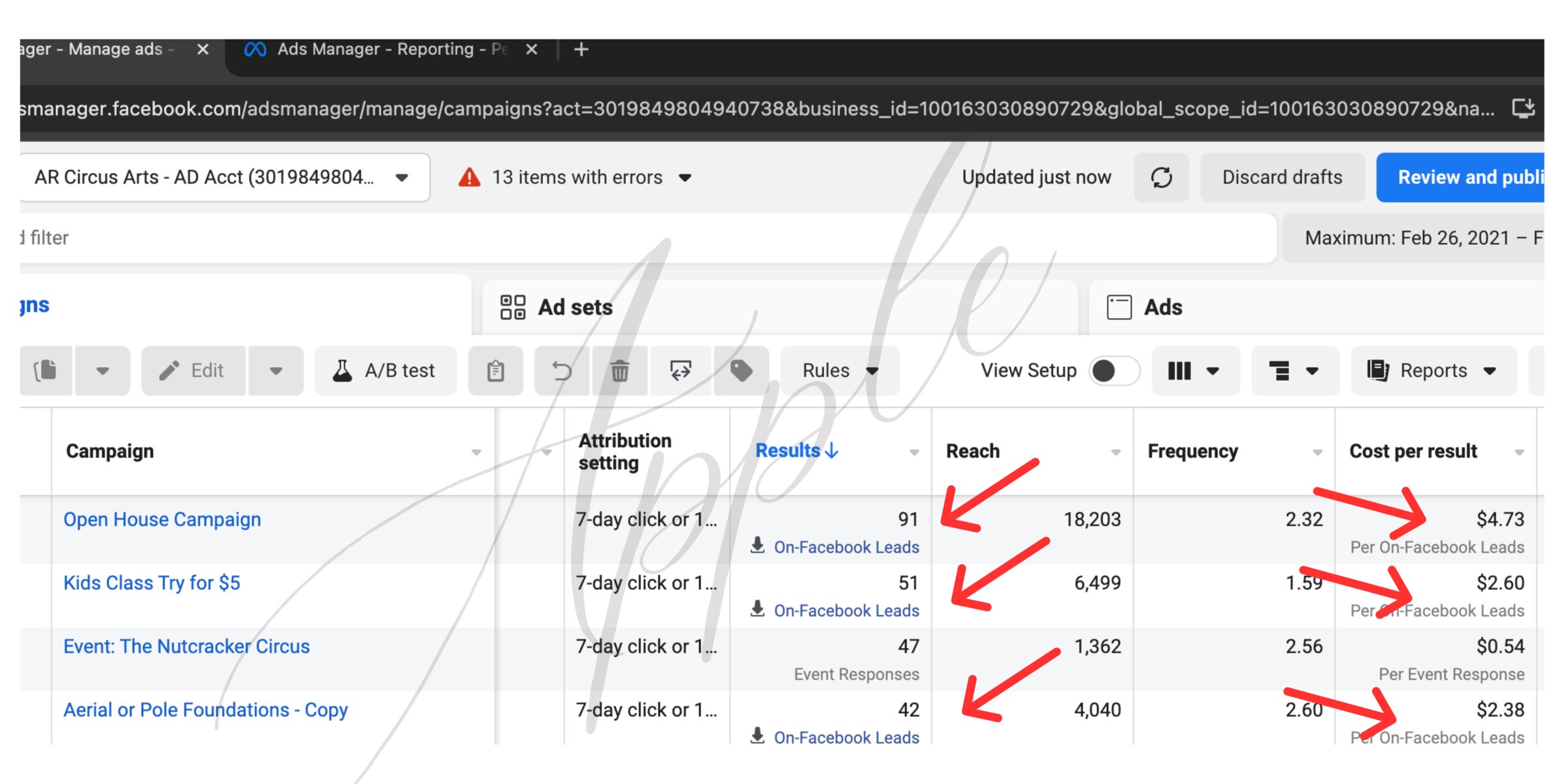
Task: Refresh the ads data
Action: 1162,177
